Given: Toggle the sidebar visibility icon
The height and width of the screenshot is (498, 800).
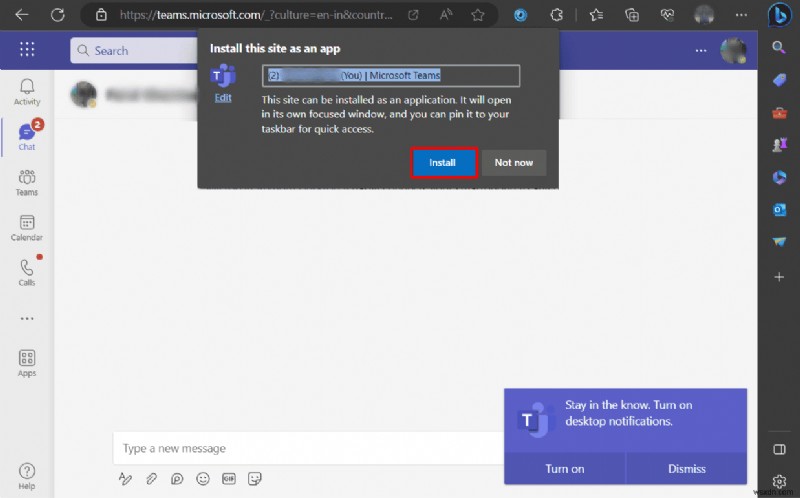Looking at the screenshot, I should tap(779, 450).
